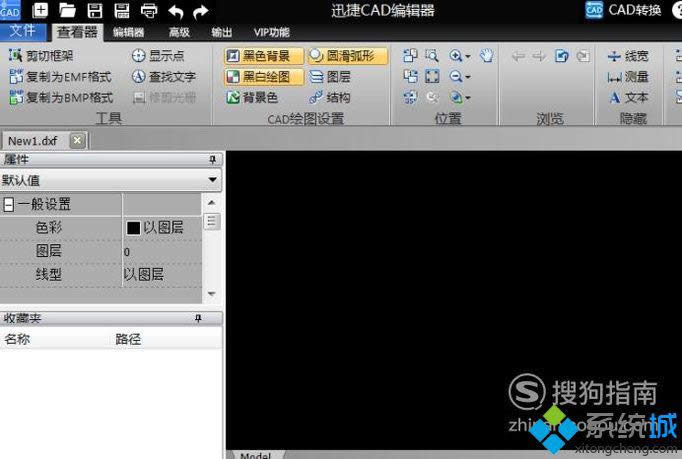682x459 pixels.
Task: Click the zoom window magnifier icon
Action: tap(431, 56)
